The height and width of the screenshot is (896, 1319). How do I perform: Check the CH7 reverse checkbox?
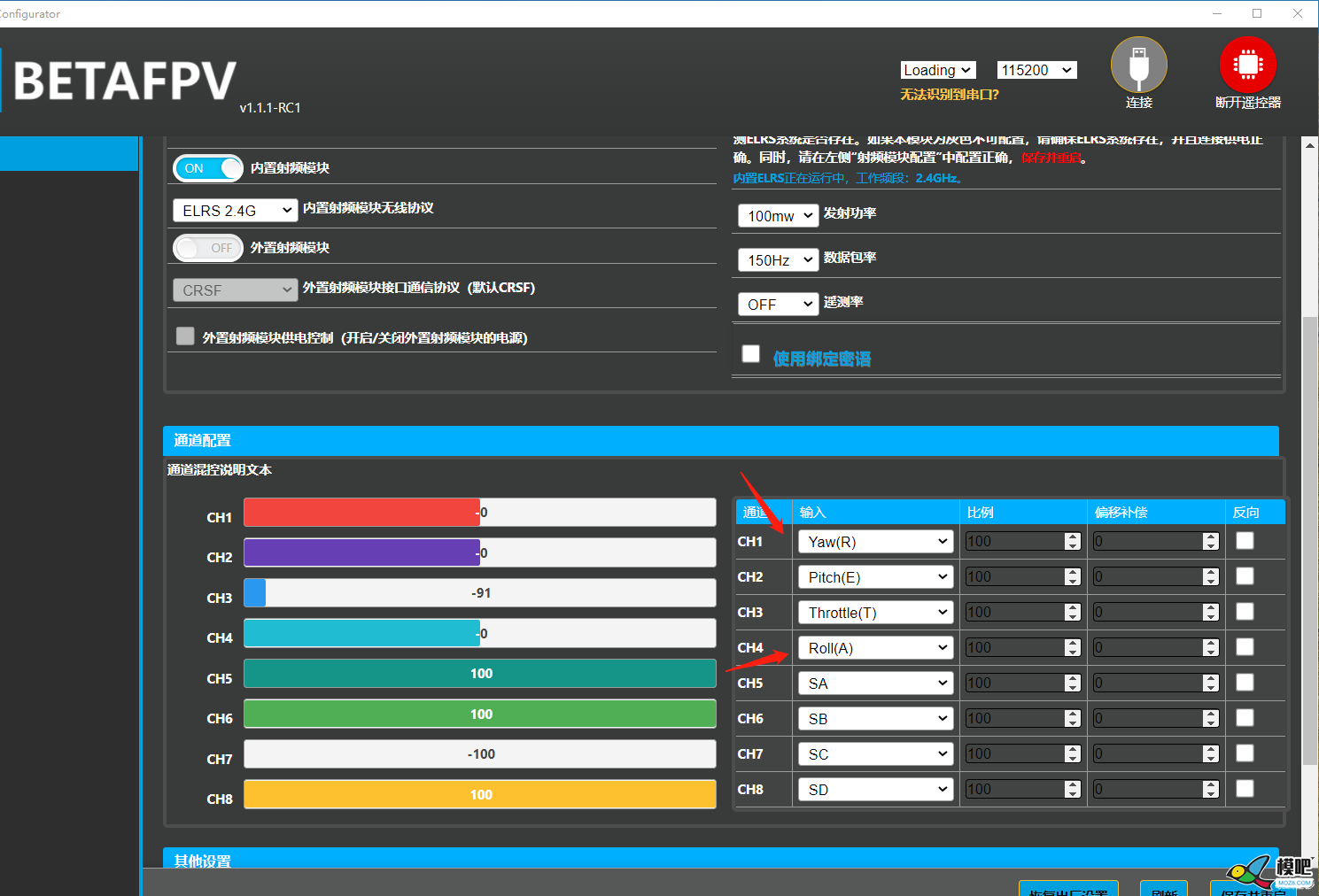[1245, 753]
